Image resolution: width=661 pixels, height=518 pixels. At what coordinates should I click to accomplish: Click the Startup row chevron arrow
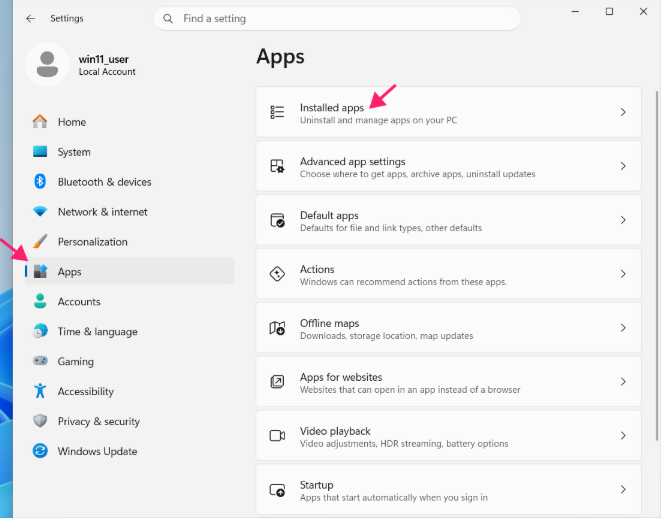(x=623, y=489)
